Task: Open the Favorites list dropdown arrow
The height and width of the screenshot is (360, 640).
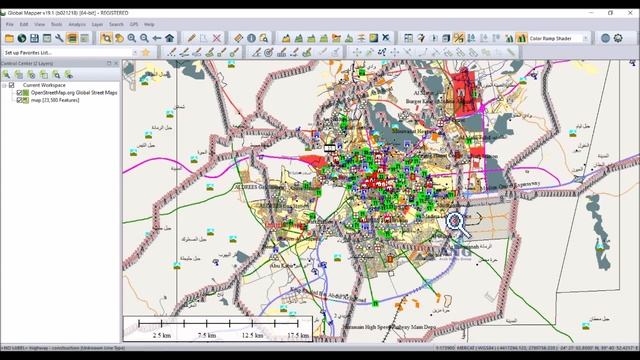Action: [x=135, y=53]
